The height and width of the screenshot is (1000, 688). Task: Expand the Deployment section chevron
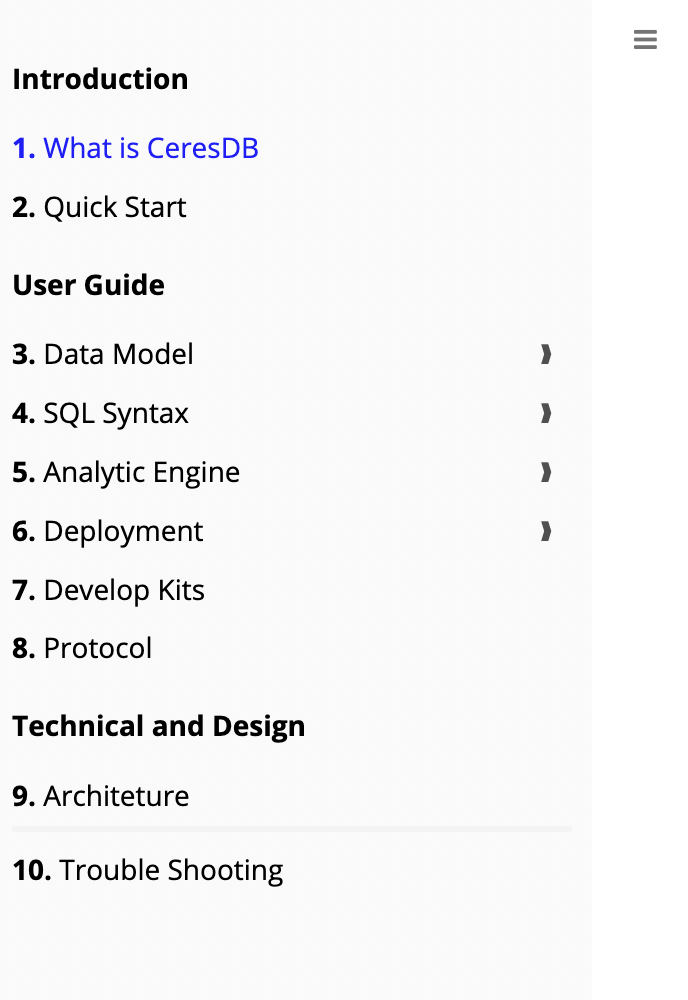[x=546, y=531]
